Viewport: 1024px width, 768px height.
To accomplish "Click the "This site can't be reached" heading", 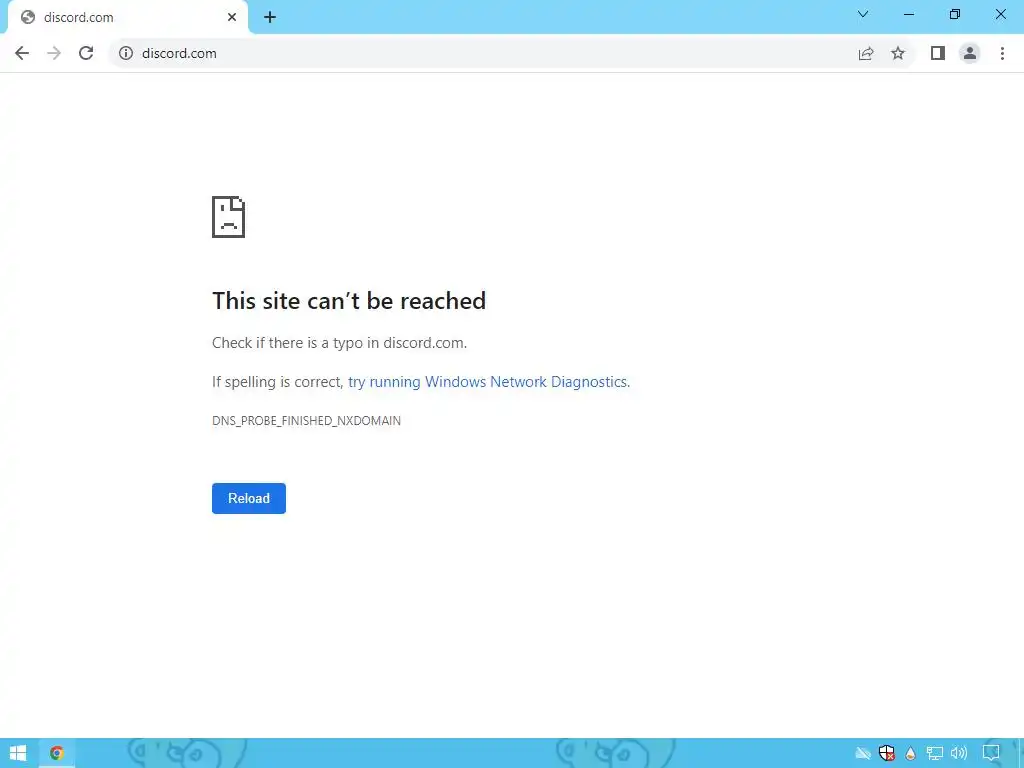I will coord(349,301).
